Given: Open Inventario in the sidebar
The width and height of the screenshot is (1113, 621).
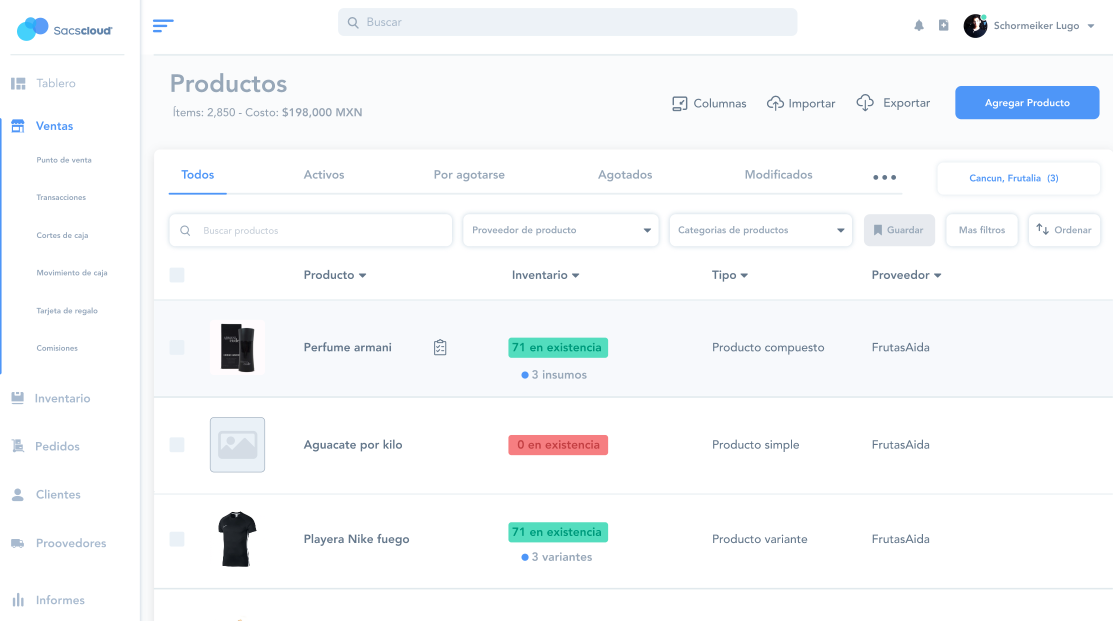Looking at the screenshot, I should coord(62,398).
